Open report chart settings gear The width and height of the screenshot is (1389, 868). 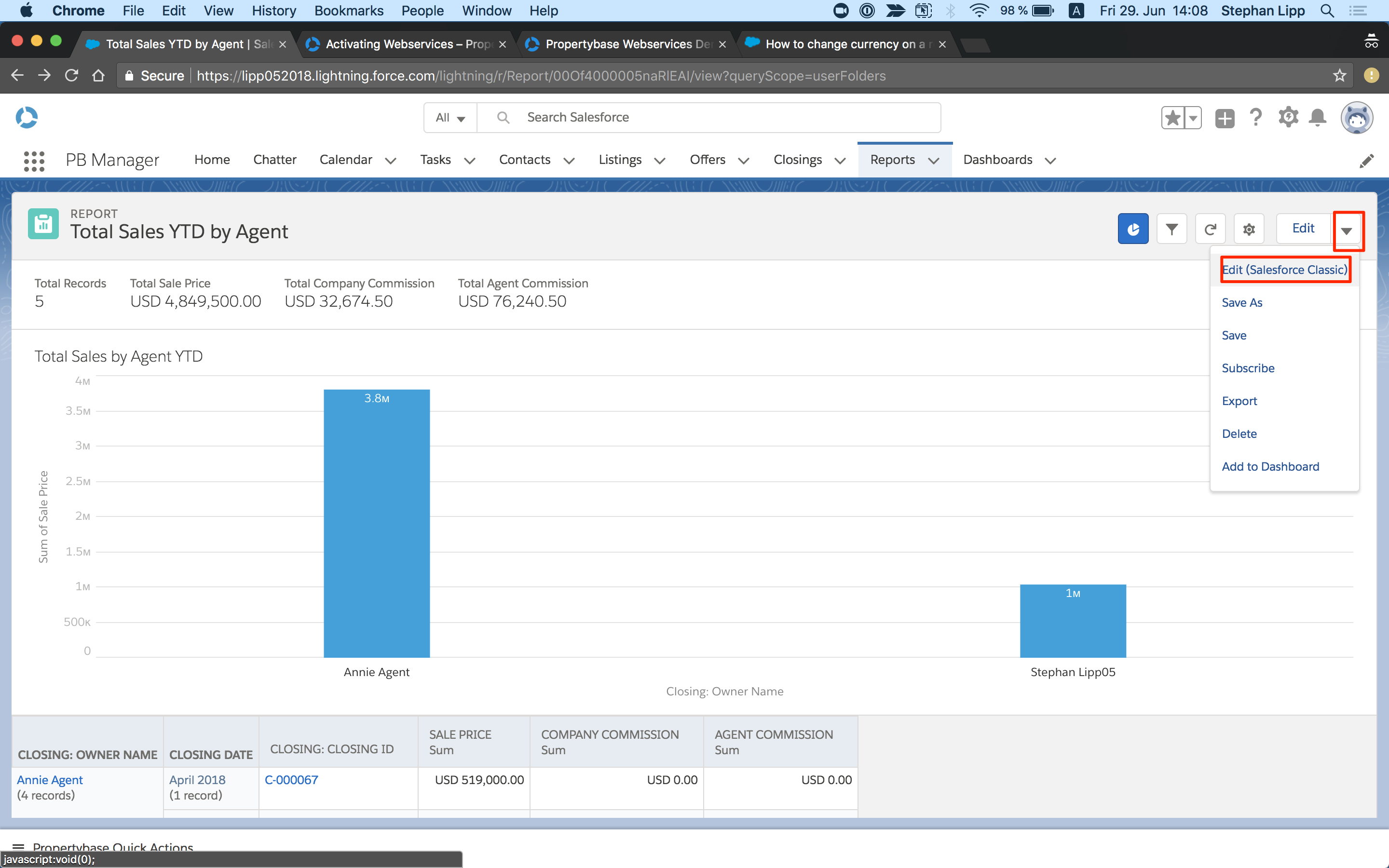(x=1249, y=229)
